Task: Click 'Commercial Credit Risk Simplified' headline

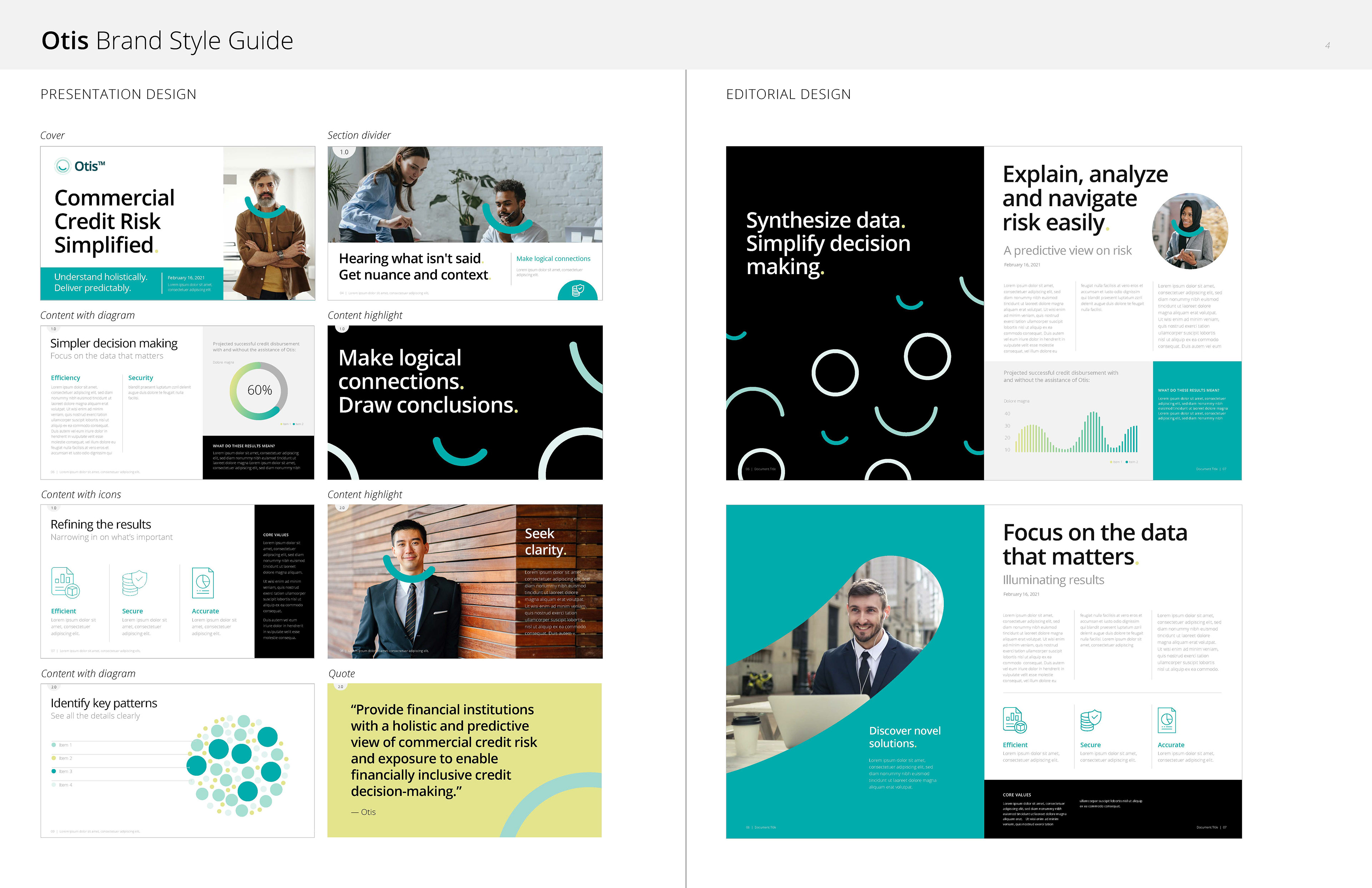Action: point(114,222)
